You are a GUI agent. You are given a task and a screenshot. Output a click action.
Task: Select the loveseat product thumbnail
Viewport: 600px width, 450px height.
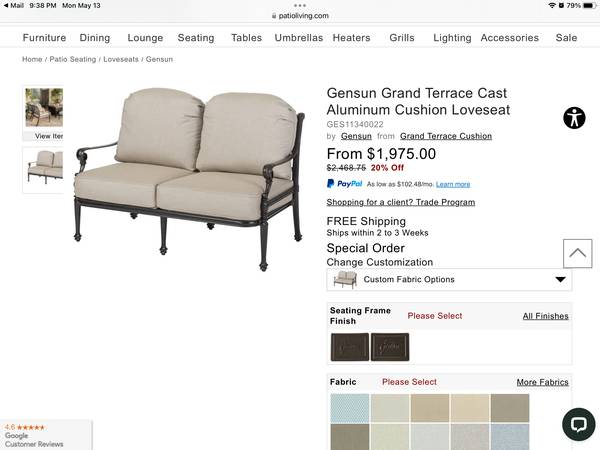click(43, 170)
